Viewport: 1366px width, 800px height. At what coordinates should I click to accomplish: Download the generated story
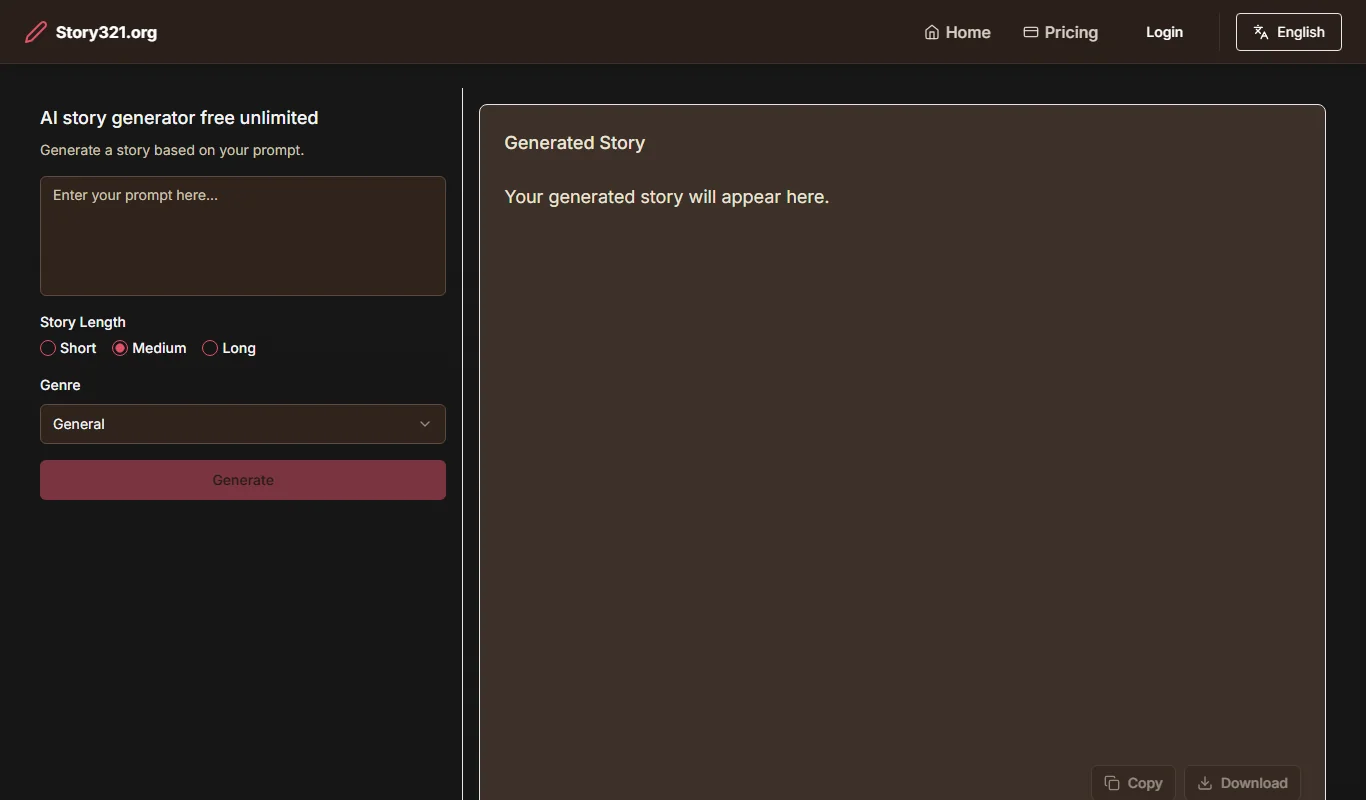click(1243, 783)
